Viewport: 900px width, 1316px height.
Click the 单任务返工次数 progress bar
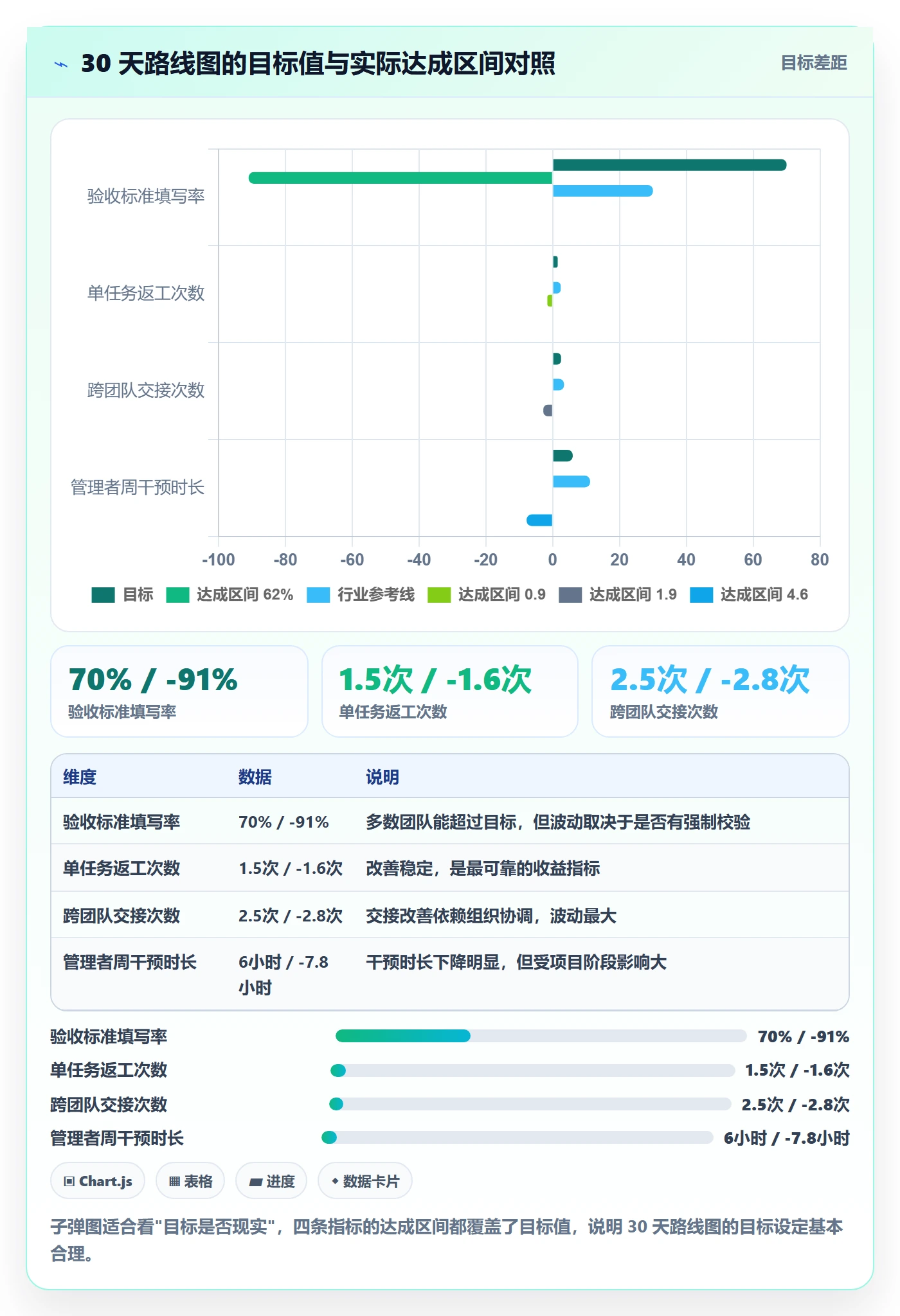coord(533,1070)
